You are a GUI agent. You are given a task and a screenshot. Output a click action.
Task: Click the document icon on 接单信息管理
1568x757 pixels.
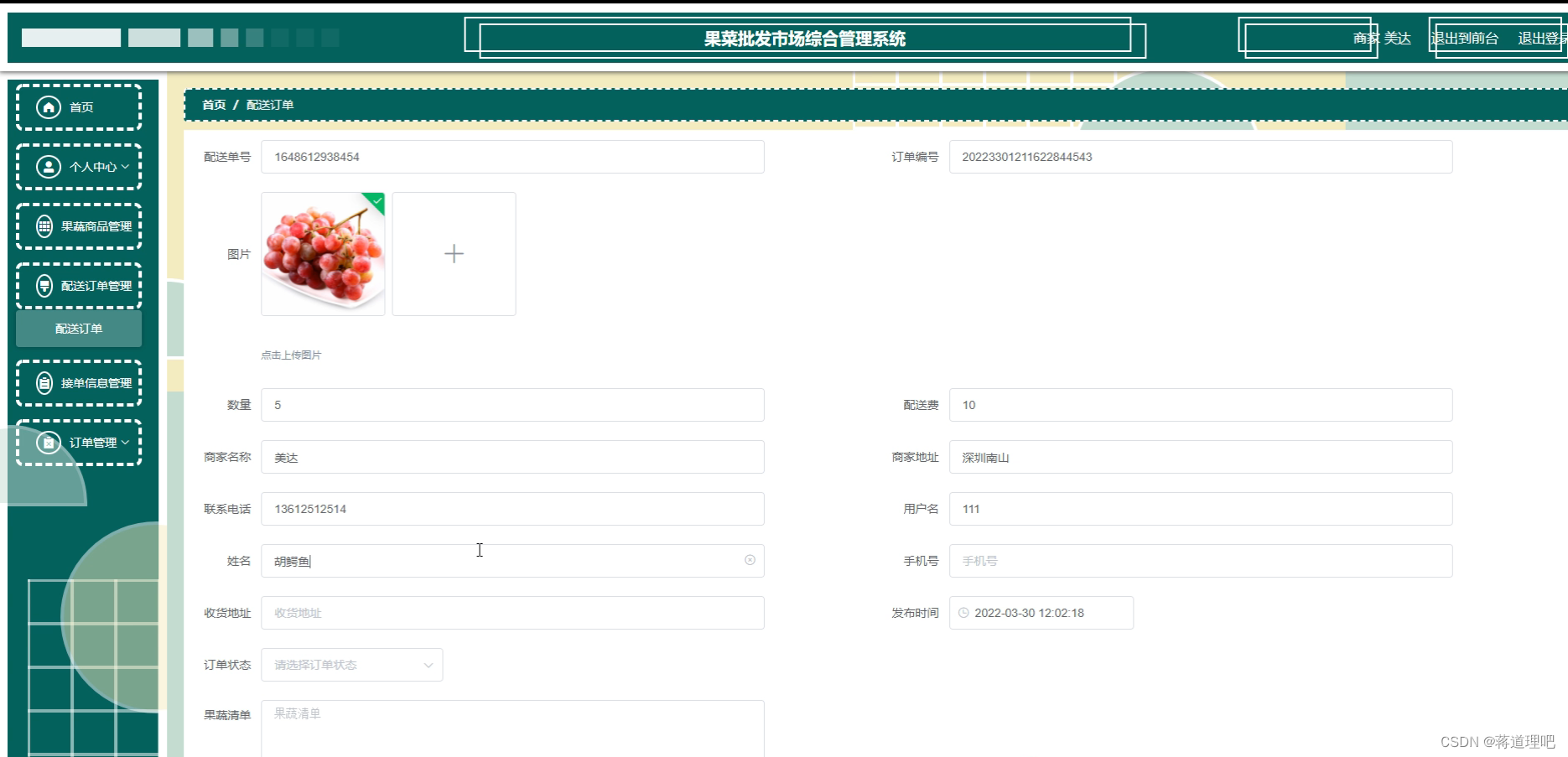click(43, 383)
